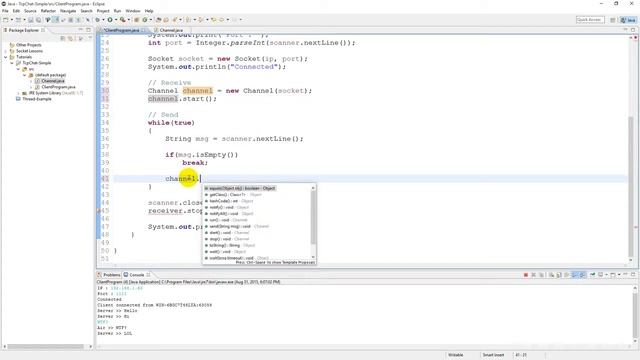
Task: Open the Window menu
Action: pos(133,11)
